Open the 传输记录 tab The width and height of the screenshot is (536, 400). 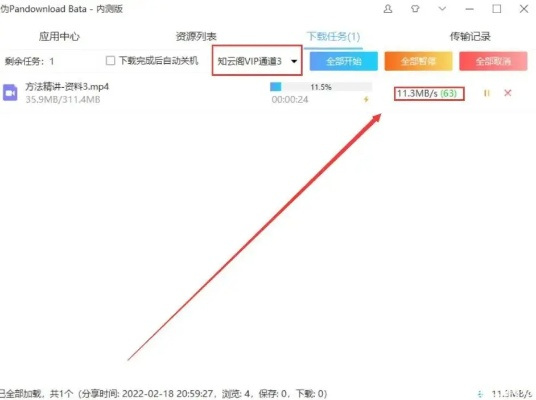(x=470, y=36)
